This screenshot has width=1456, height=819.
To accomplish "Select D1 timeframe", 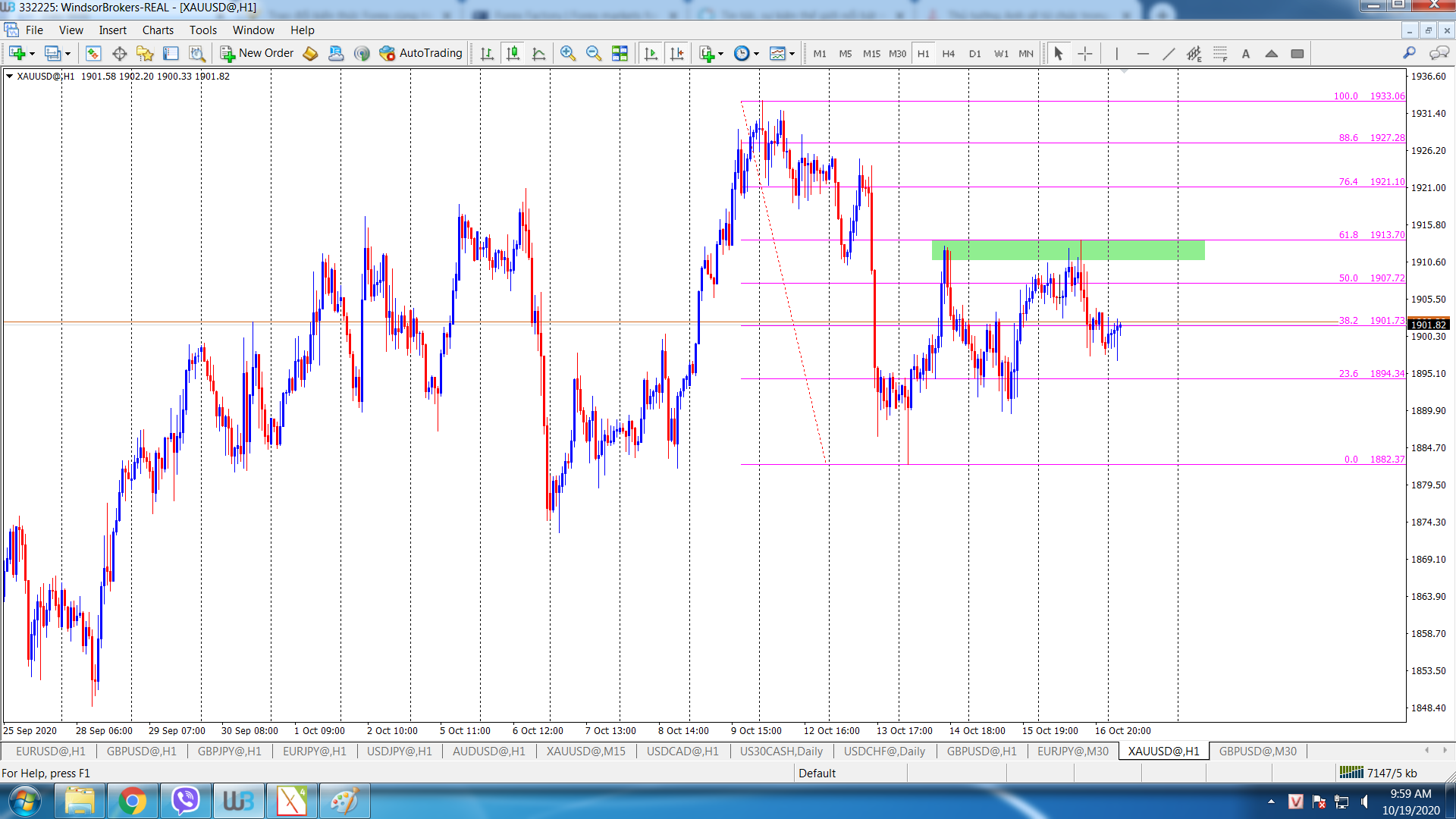I will 974,54.
